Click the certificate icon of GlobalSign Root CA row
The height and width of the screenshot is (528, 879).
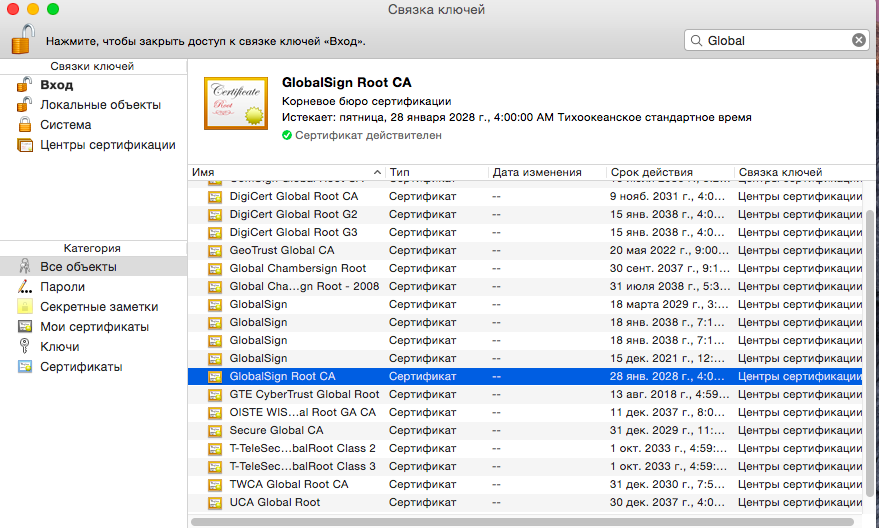point(215,377)
